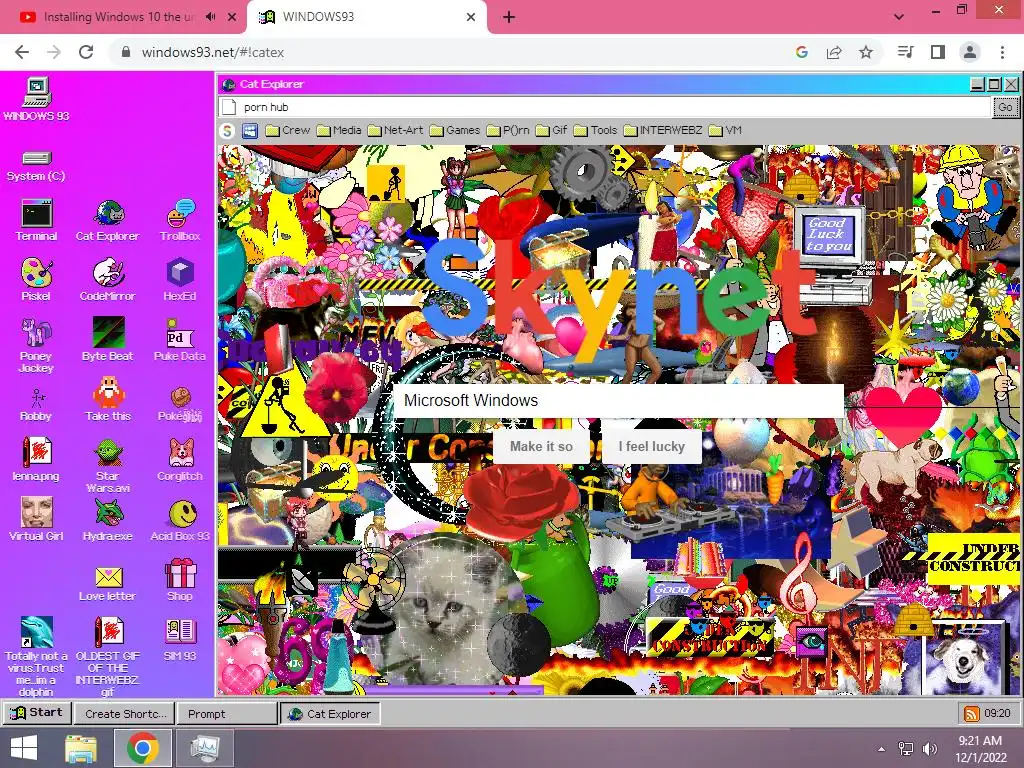Click the Go button in Cat Explorer
The height and width of the screenshot is (768, 1024).
pos(1005,107)
